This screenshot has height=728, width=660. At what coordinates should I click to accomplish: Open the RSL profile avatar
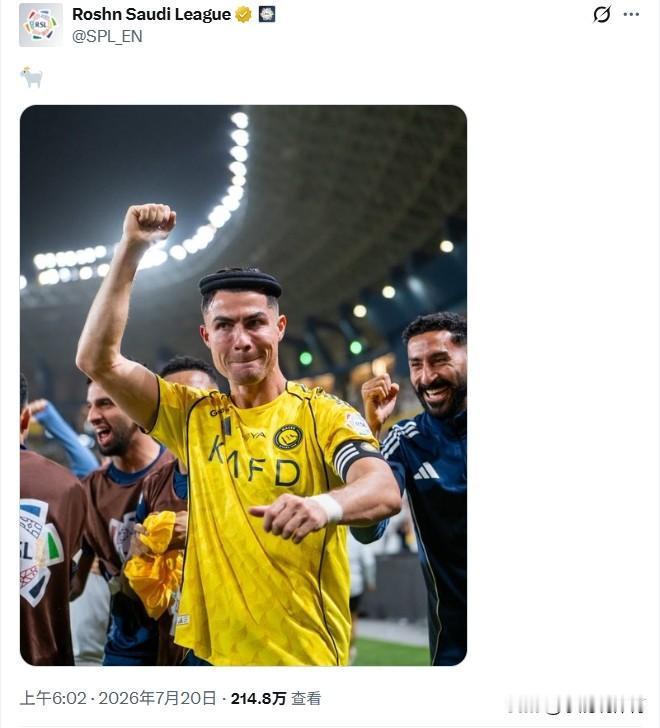[x=41, y=25]
